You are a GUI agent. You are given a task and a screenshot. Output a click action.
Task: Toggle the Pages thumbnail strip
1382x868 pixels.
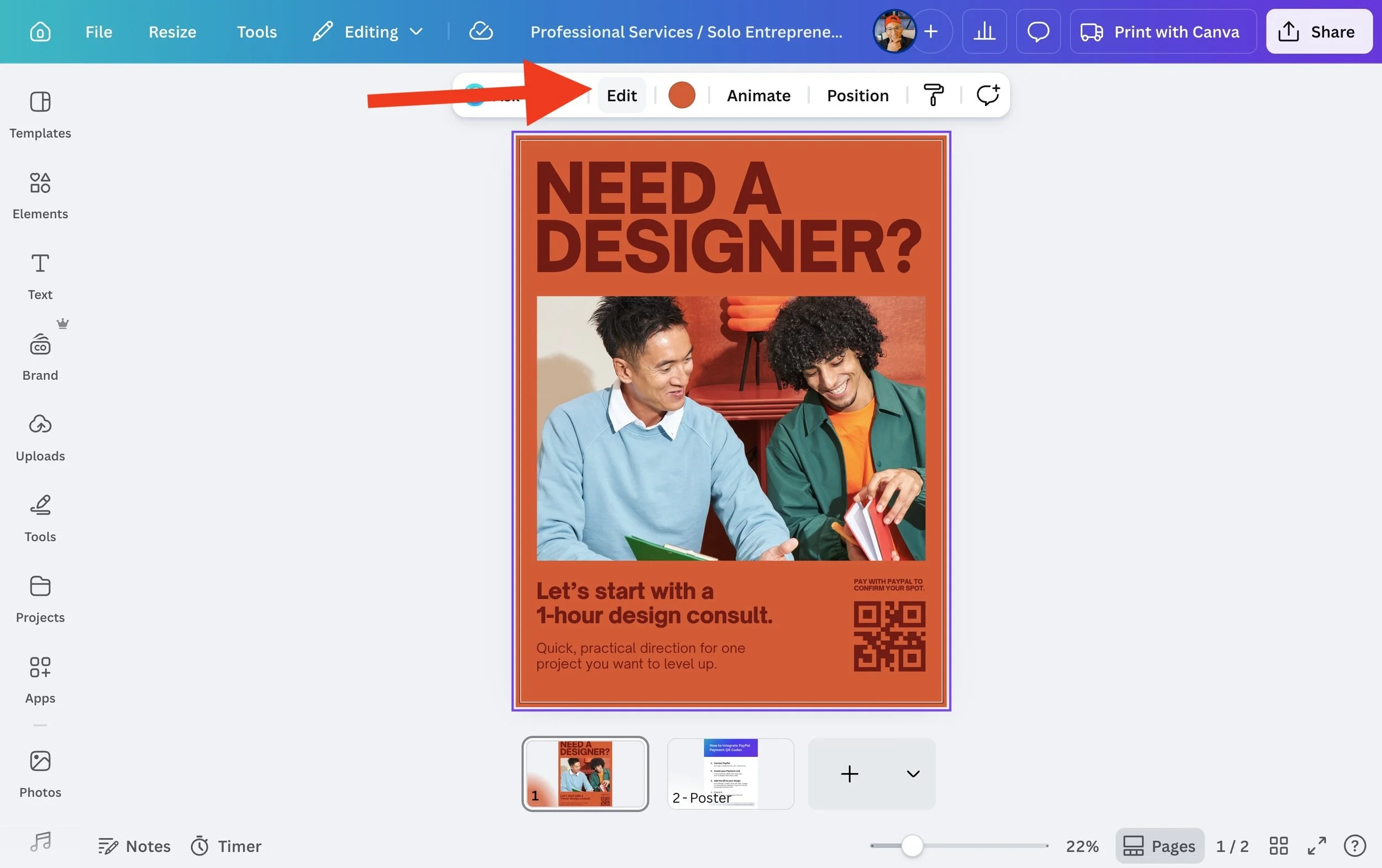[x=1159, y=846]
